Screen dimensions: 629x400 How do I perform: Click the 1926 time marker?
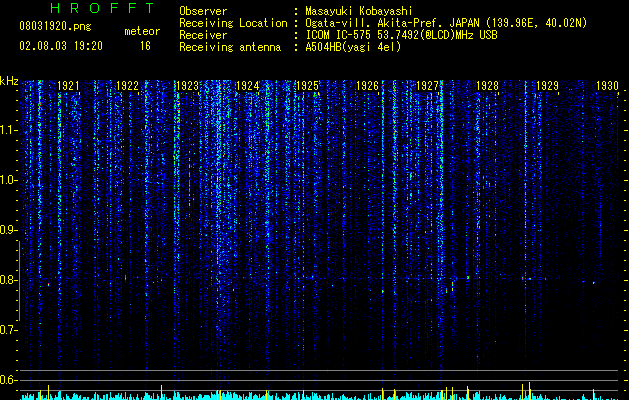[367, 85]
